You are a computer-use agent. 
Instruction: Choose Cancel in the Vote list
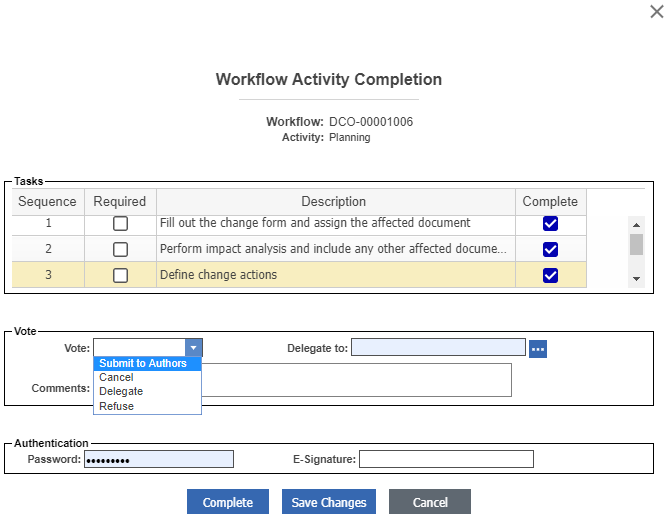(x=147, y=377)
